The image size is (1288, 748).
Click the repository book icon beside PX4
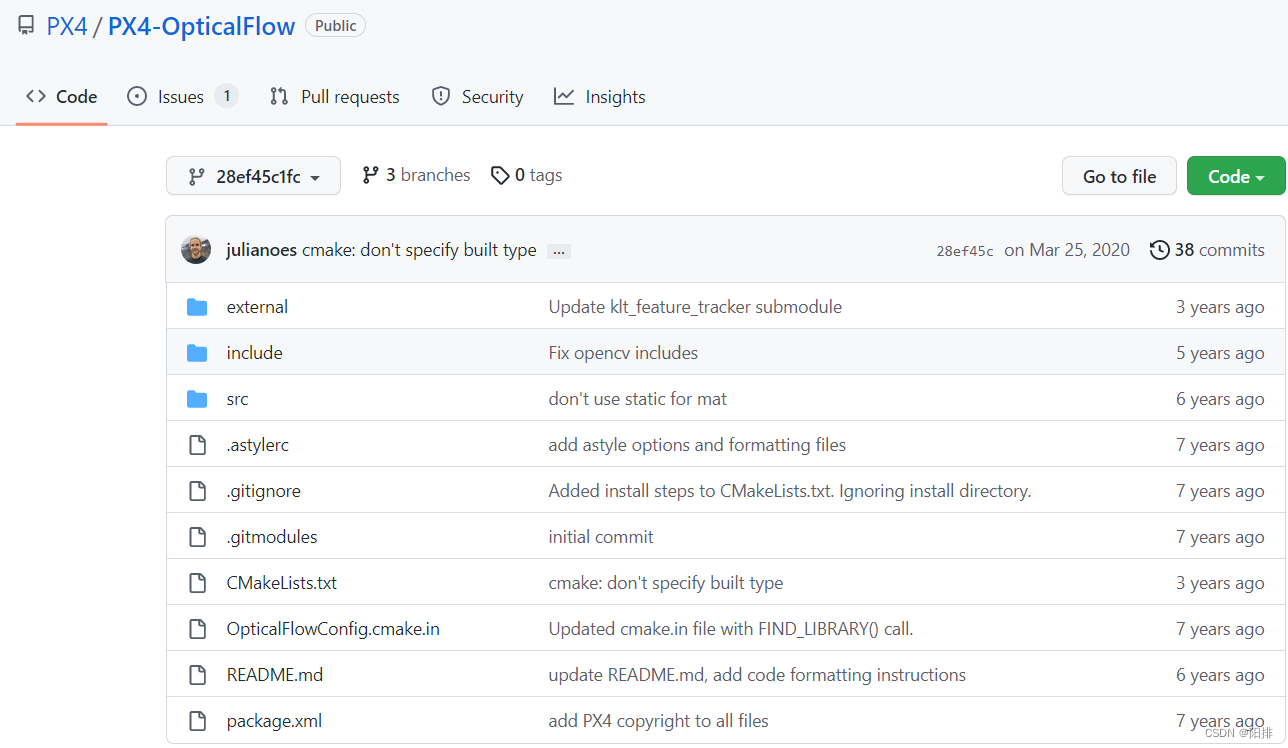click(26, 26)
